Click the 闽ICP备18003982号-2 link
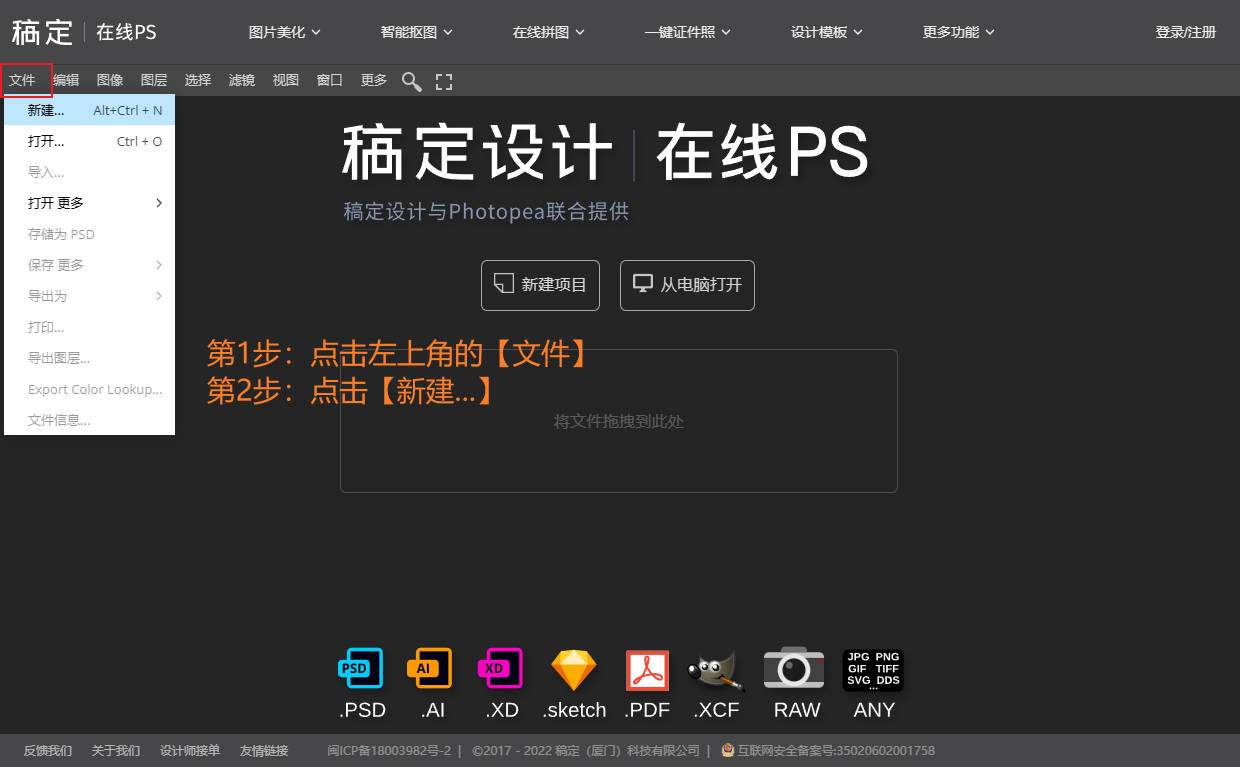This screenshot has height=767, width=1240. [389, 751]
